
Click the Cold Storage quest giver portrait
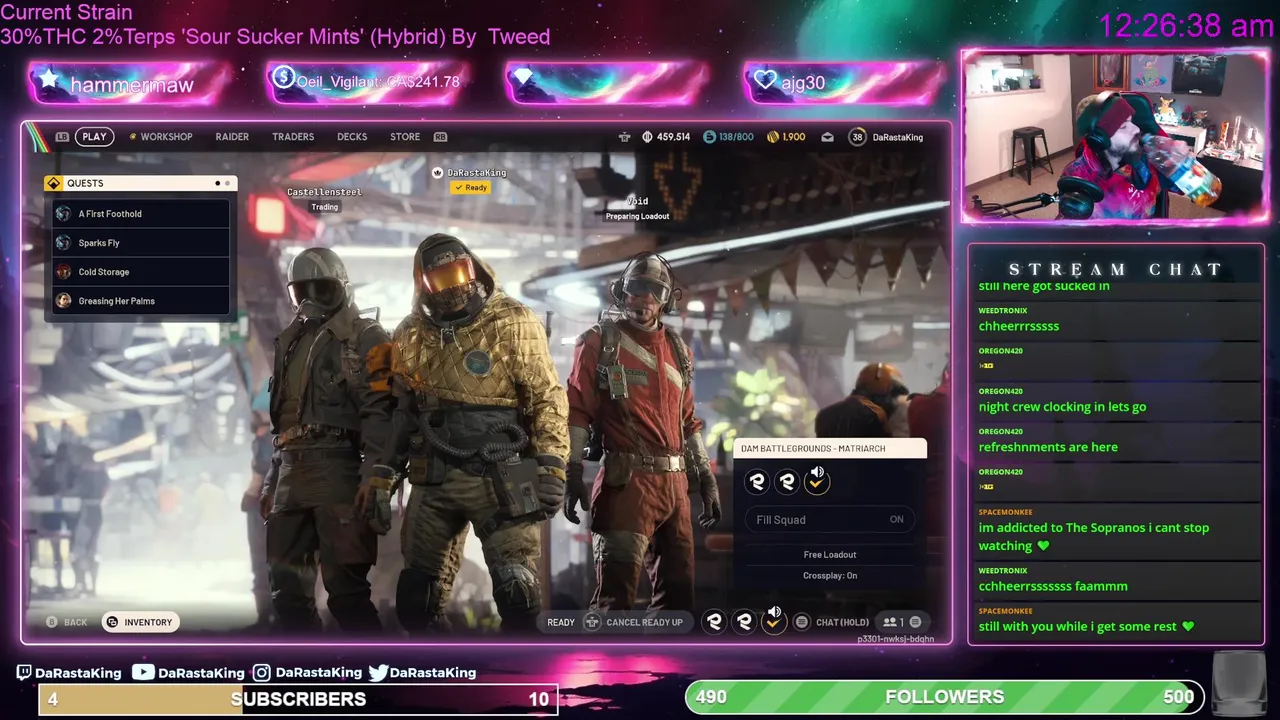(x=64, y=272)
